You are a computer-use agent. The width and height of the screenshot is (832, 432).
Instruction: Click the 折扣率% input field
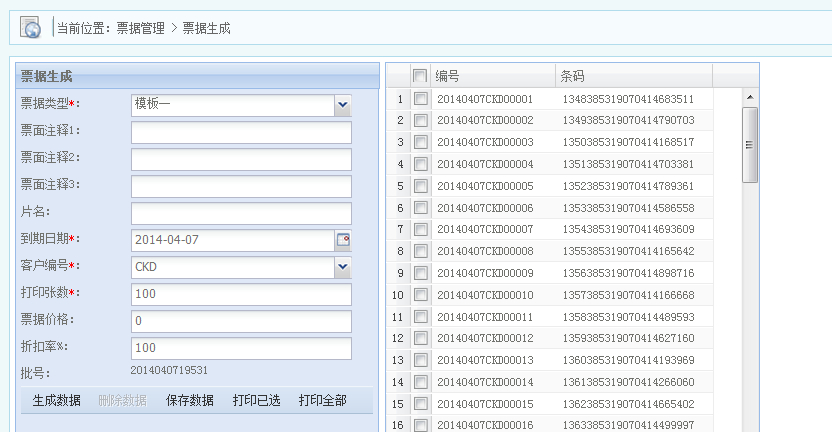[241, 348]
